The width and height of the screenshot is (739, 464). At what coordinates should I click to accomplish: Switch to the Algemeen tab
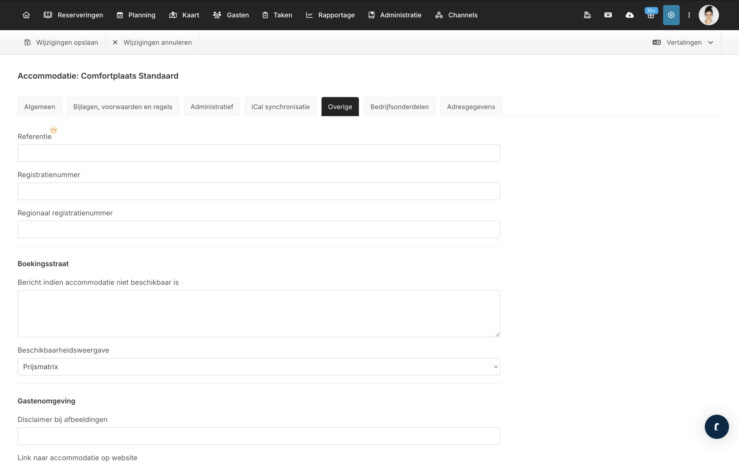click(40, 107)
